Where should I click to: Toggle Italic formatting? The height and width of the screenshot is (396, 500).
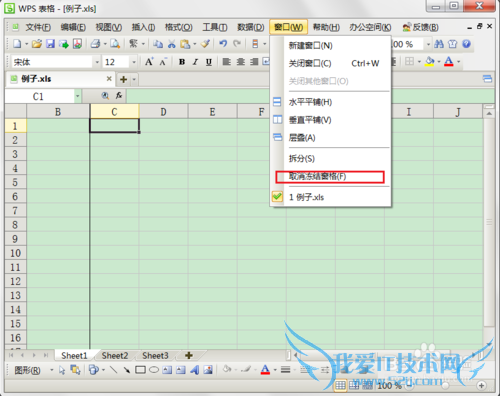pyautogui.click(x=195, y=62)
